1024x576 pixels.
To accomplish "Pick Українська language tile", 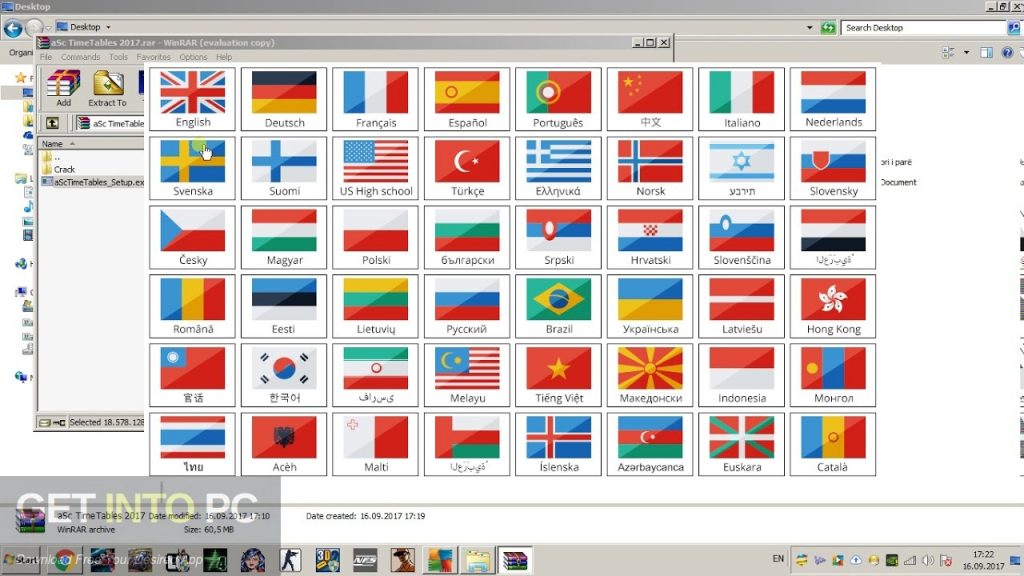I will [650, 306].
